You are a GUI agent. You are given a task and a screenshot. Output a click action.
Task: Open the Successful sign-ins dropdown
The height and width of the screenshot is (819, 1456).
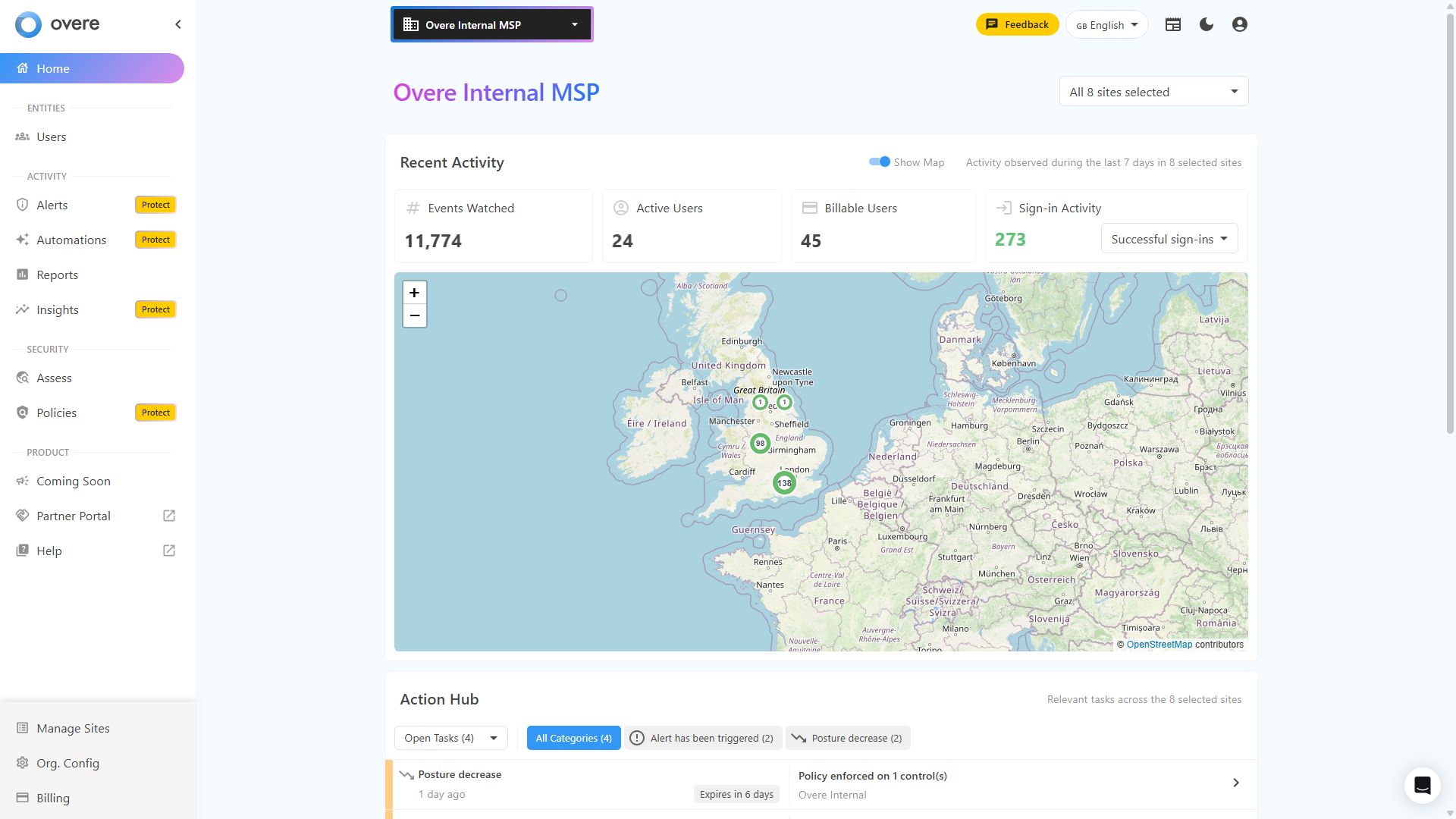point(1169,238)
